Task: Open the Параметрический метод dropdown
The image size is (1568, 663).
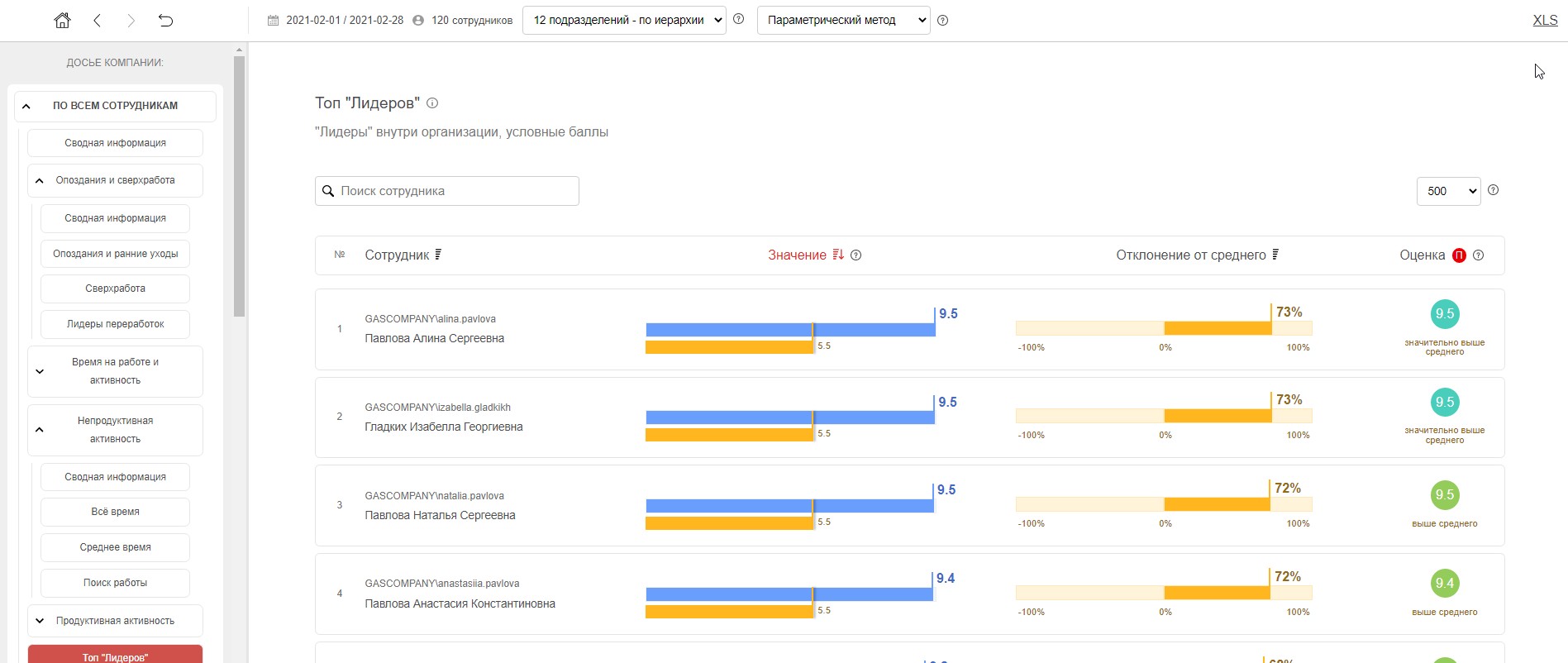Action: click(843, 21)
